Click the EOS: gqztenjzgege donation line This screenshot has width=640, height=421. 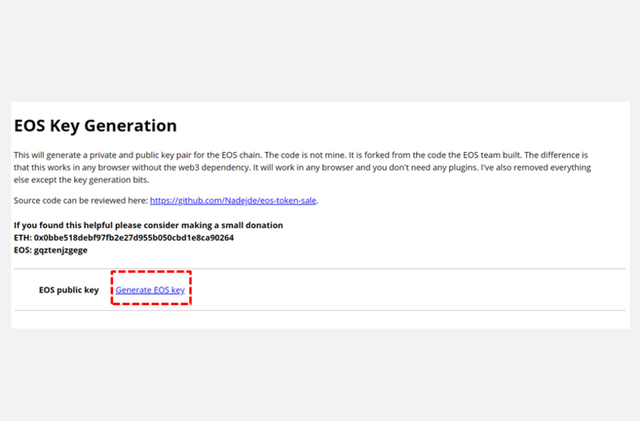pos(51,250)
